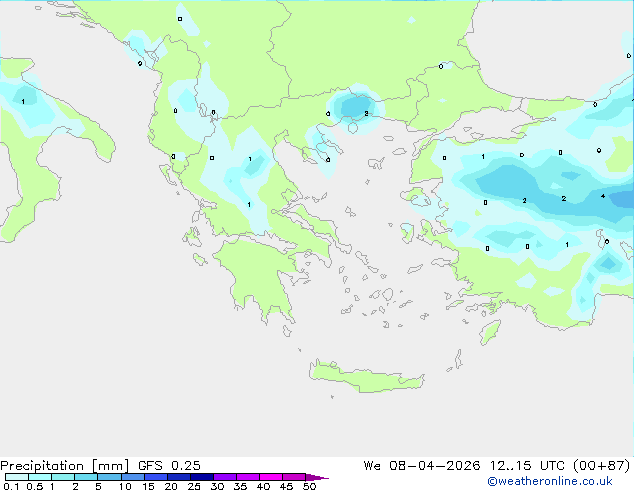634x490 pixels.
Task: Click the legend label "25"
Action: [x=194, y=486]
